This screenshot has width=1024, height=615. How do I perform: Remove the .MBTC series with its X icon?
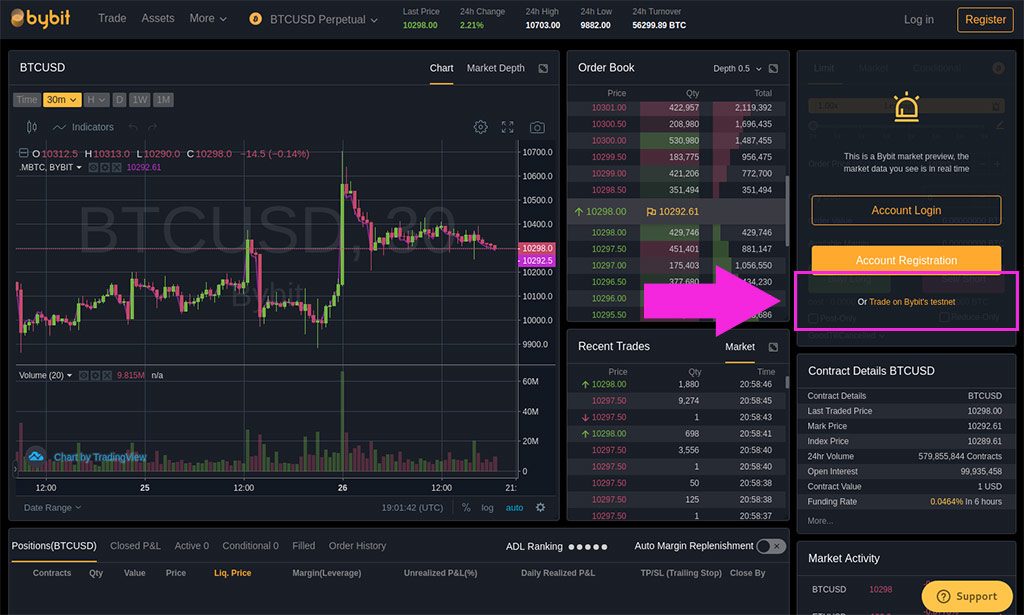pos(116,167)
